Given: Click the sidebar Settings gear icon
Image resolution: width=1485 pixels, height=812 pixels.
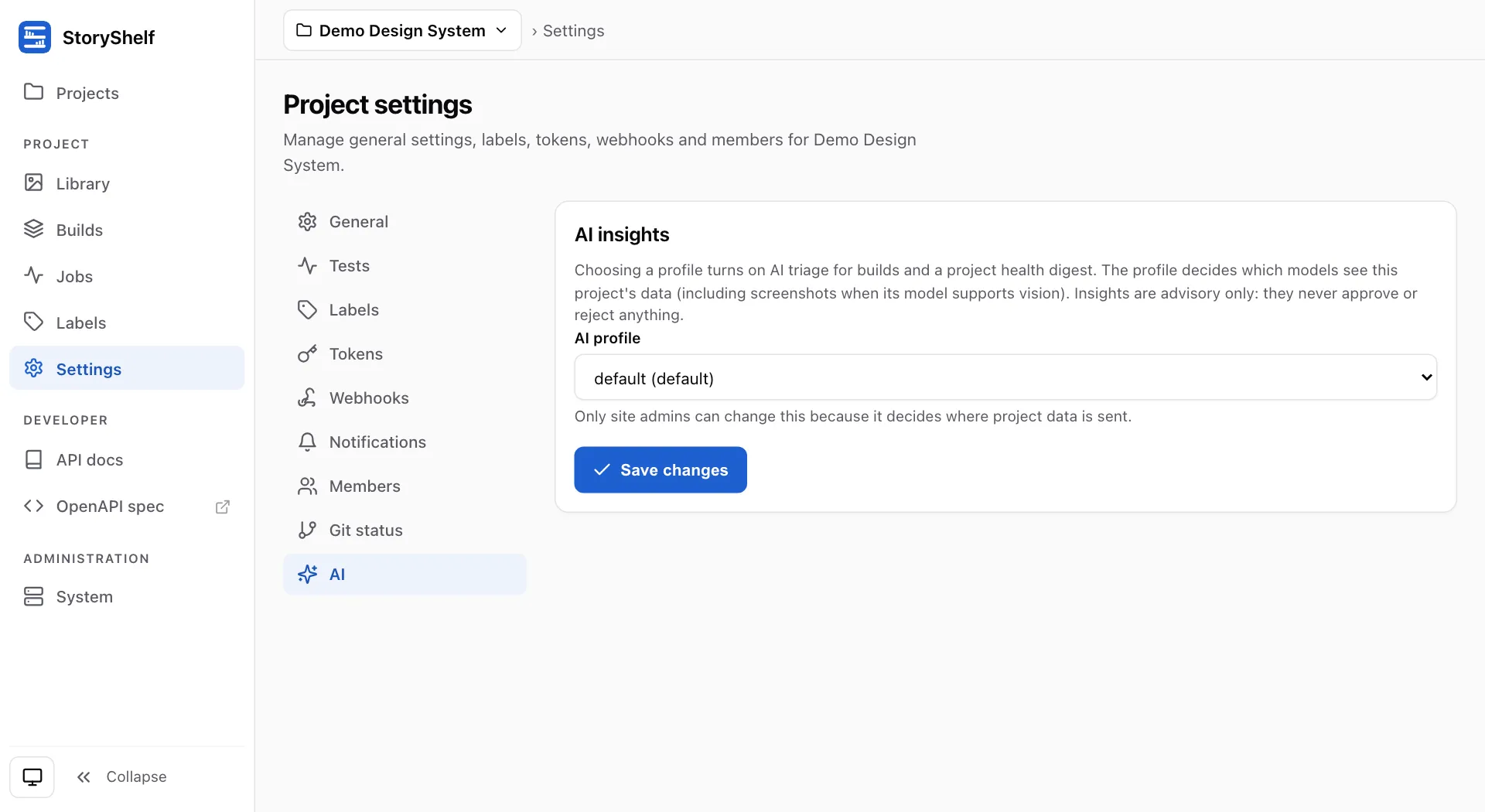Looking at the screenshot, I should click(33, 368).
